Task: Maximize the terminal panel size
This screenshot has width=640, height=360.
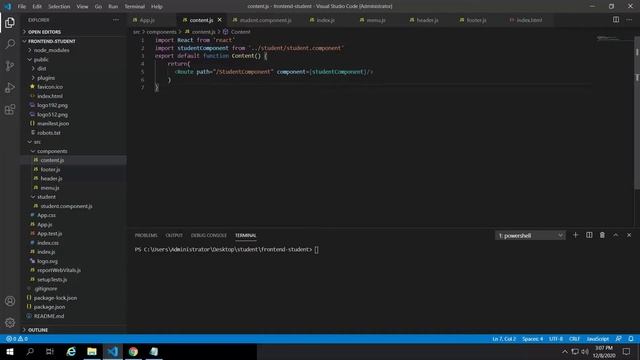Action: (x=616, y=235)
